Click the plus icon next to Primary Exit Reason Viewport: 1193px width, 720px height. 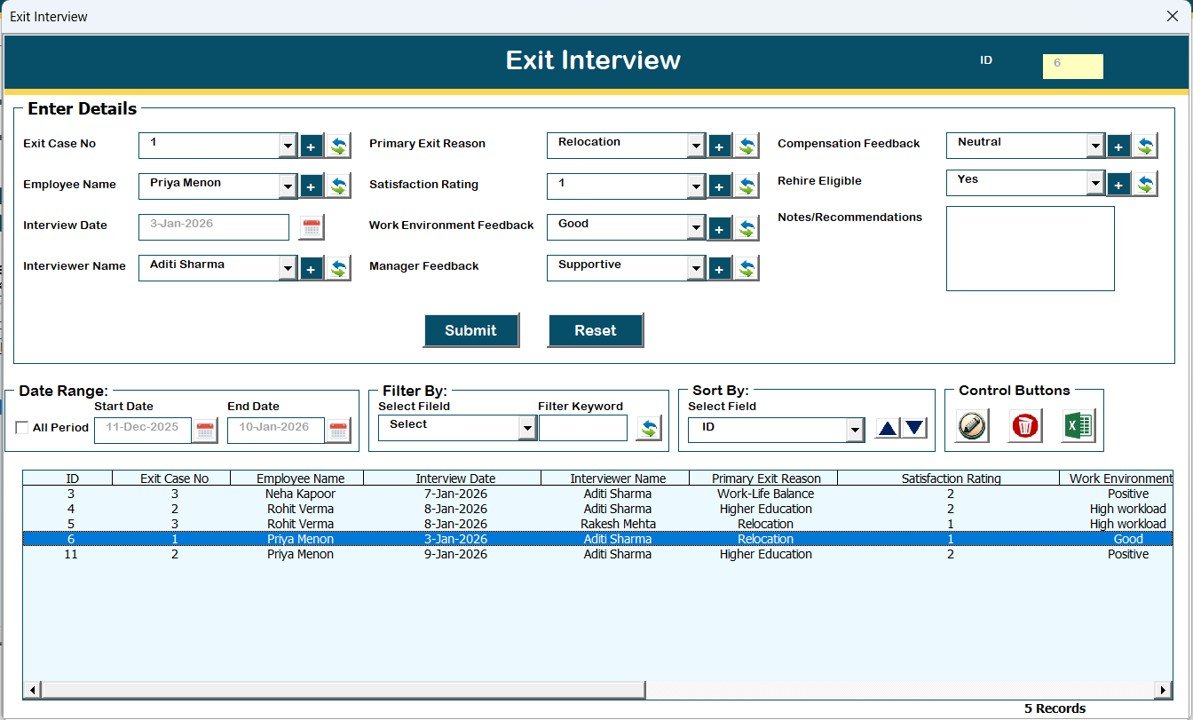coord(719,145)
